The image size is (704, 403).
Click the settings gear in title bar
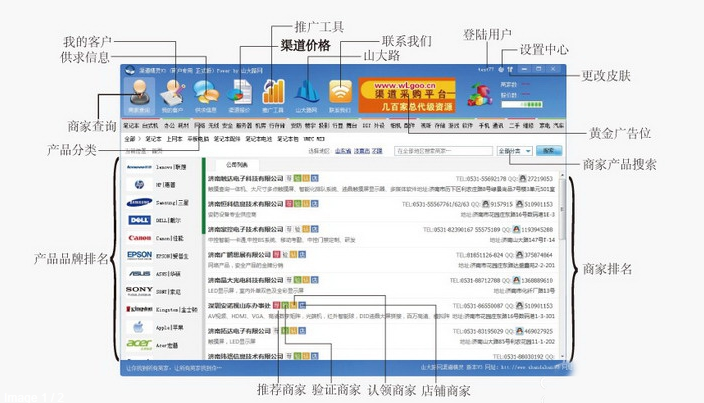[501, 70]
